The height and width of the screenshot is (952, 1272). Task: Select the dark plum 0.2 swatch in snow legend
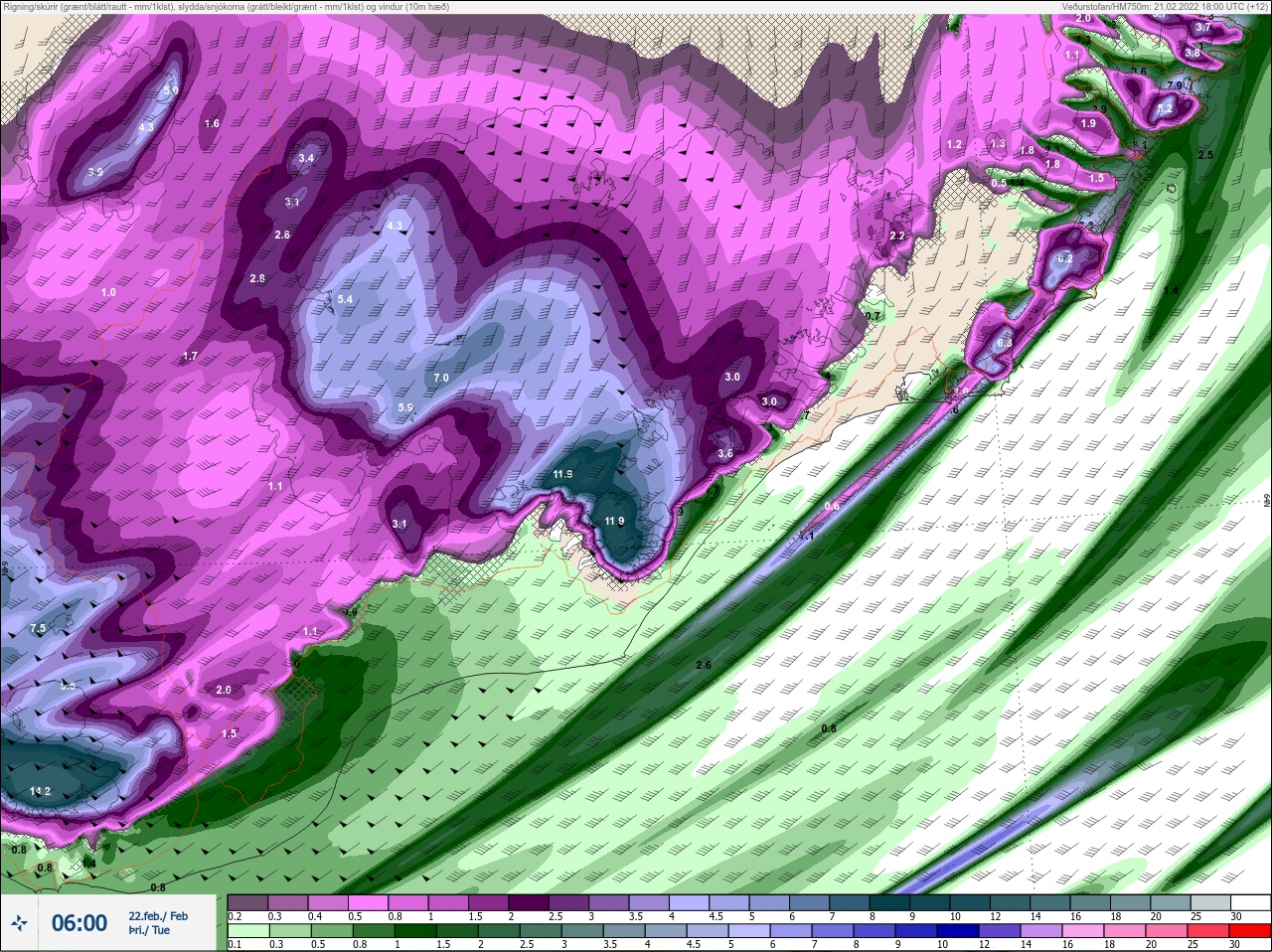click(247, 902)
